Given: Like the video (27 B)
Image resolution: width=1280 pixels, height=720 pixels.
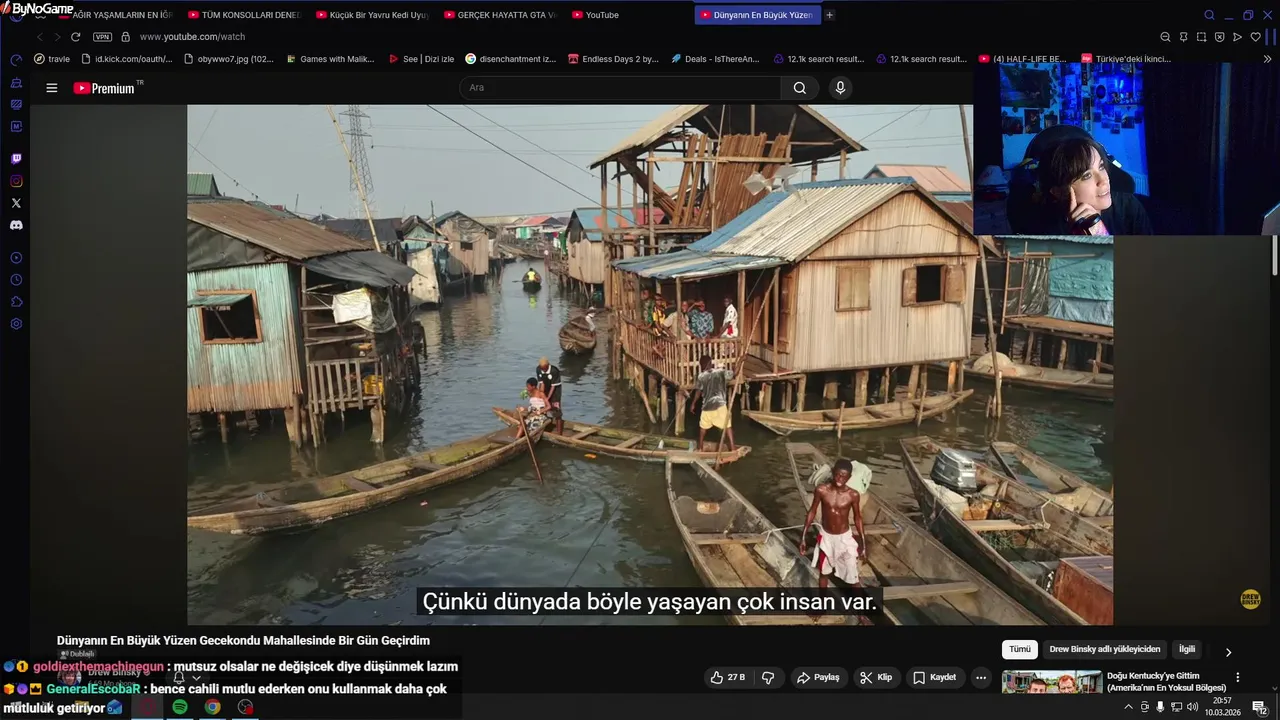Looking at the screenshot, I should click(x=727, y=677).
